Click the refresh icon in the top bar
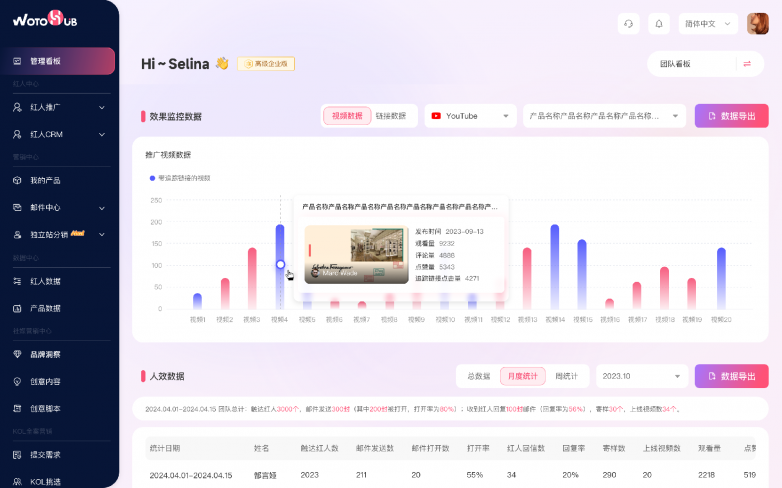 pyautogui.click(x=629, y=23)
